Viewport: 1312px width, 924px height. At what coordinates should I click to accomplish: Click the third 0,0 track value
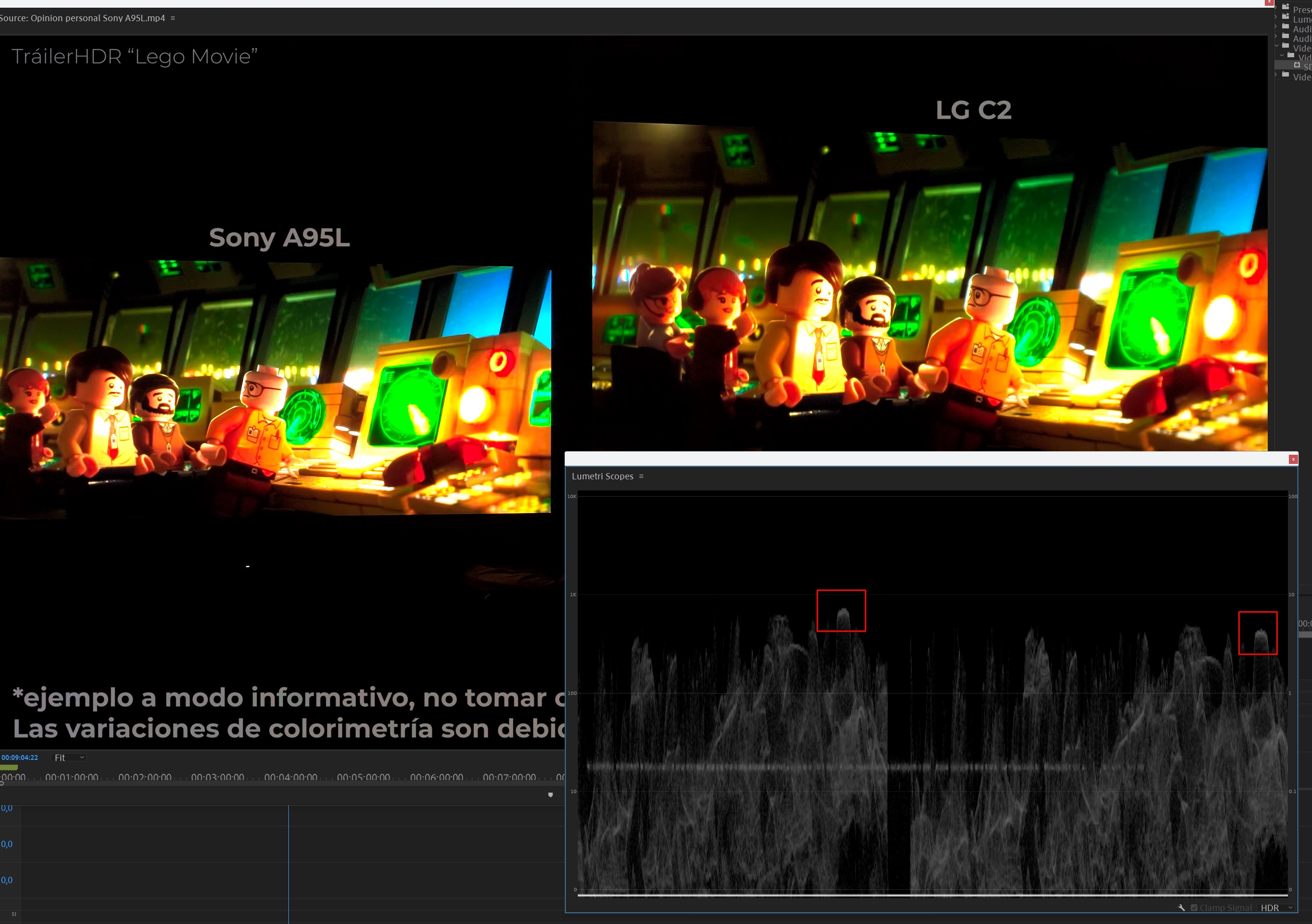(x=6, y=880)
